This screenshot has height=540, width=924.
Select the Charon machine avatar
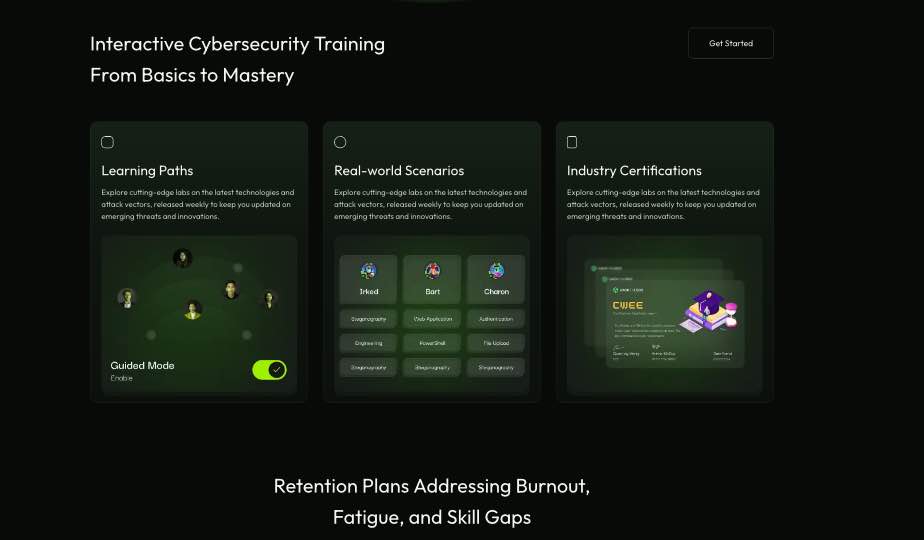click(x=496, y=271)
